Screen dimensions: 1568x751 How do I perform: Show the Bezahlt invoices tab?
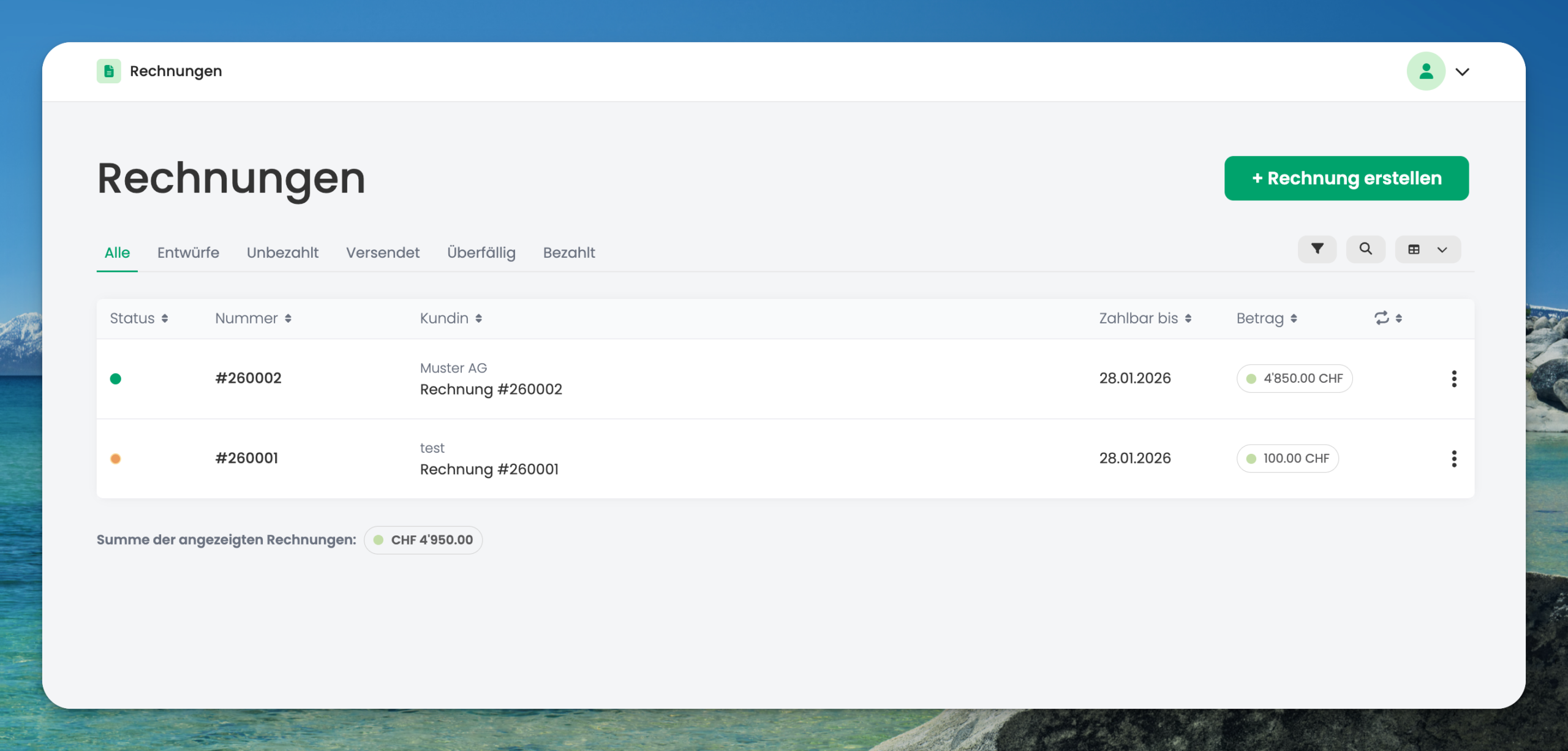[568, 252]
